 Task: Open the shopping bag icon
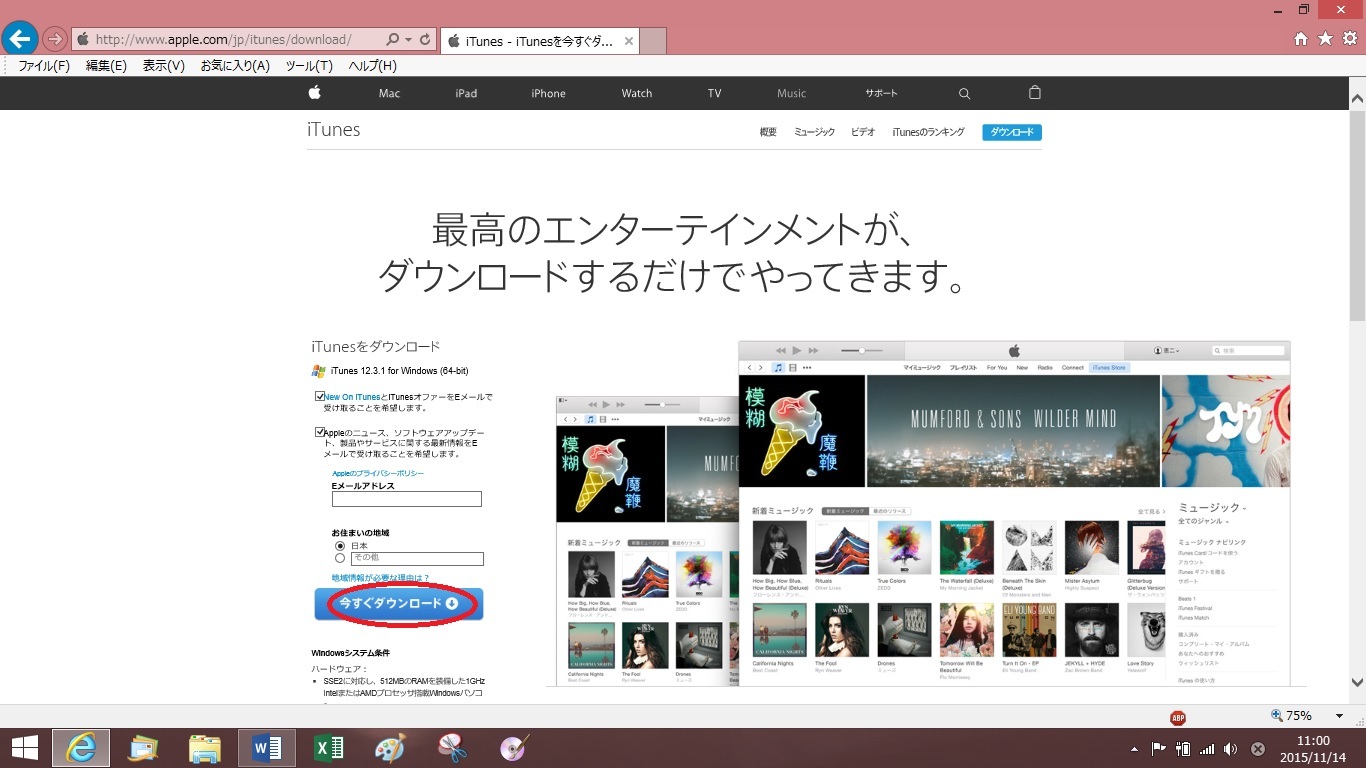tap(1035, 92)
